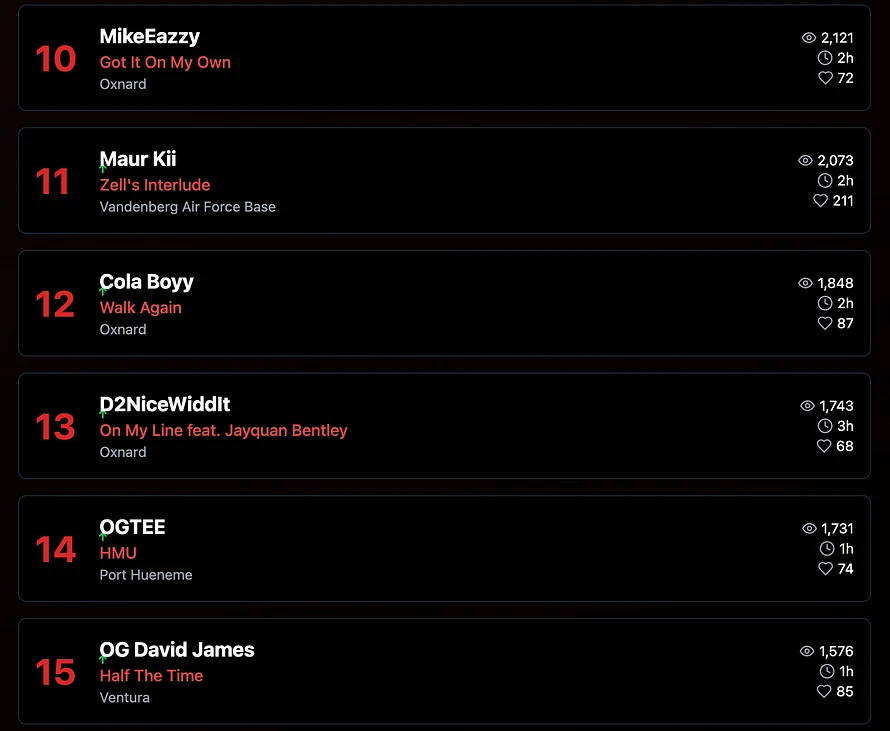Viewport: 890px width, 731px height.
Task: Select the Vandenberg Air Force Base location
Action: (187, 207)
